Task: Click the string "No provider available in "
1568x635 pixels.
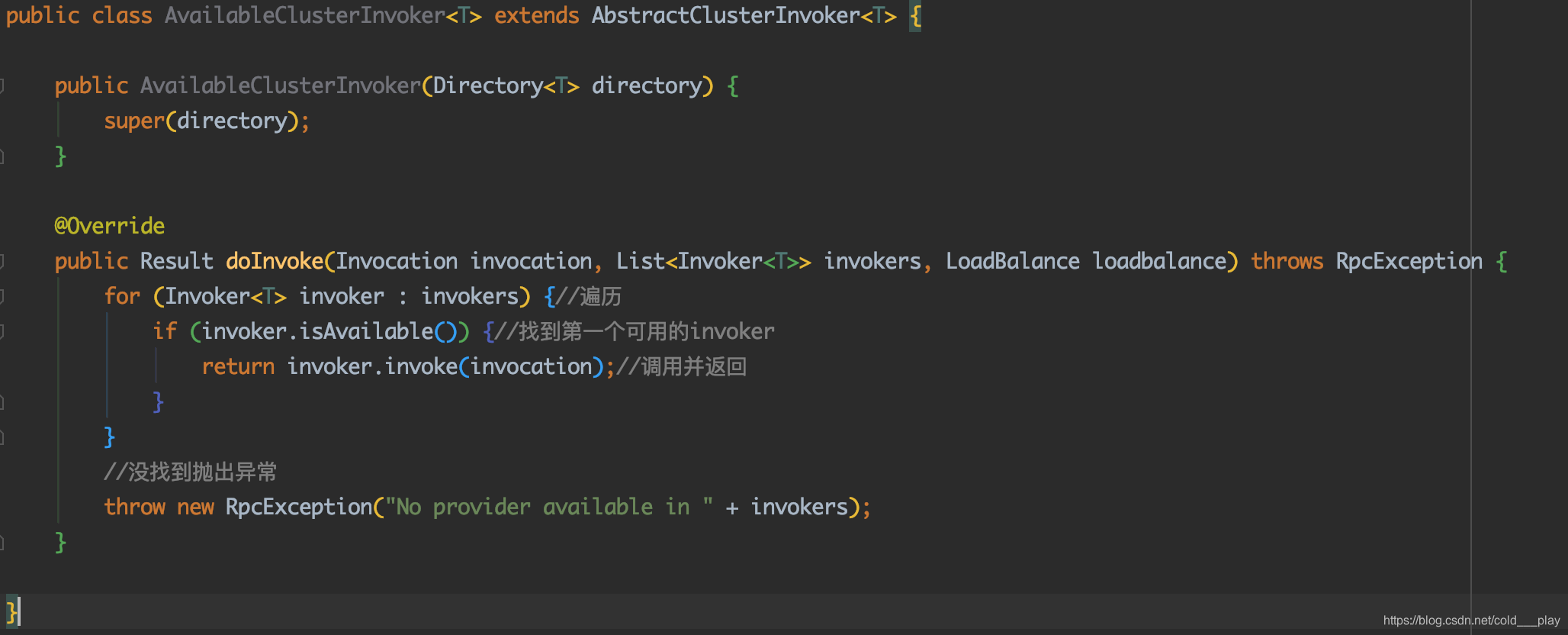Action: [x=549, y=507]
